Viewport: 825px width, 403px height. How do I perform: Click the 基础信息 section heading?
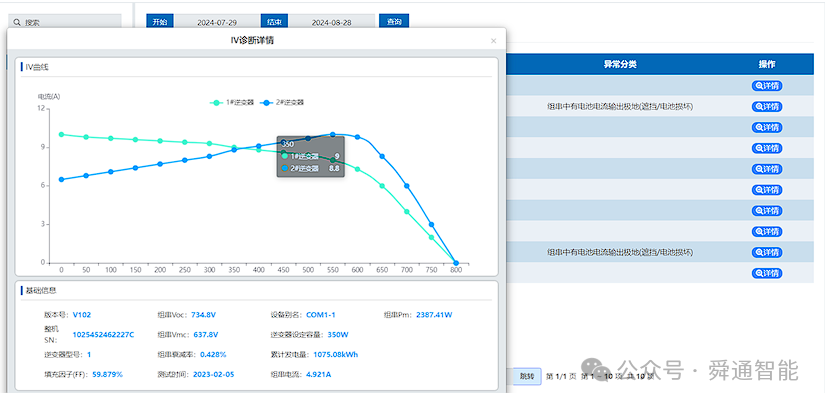point(41,290)
